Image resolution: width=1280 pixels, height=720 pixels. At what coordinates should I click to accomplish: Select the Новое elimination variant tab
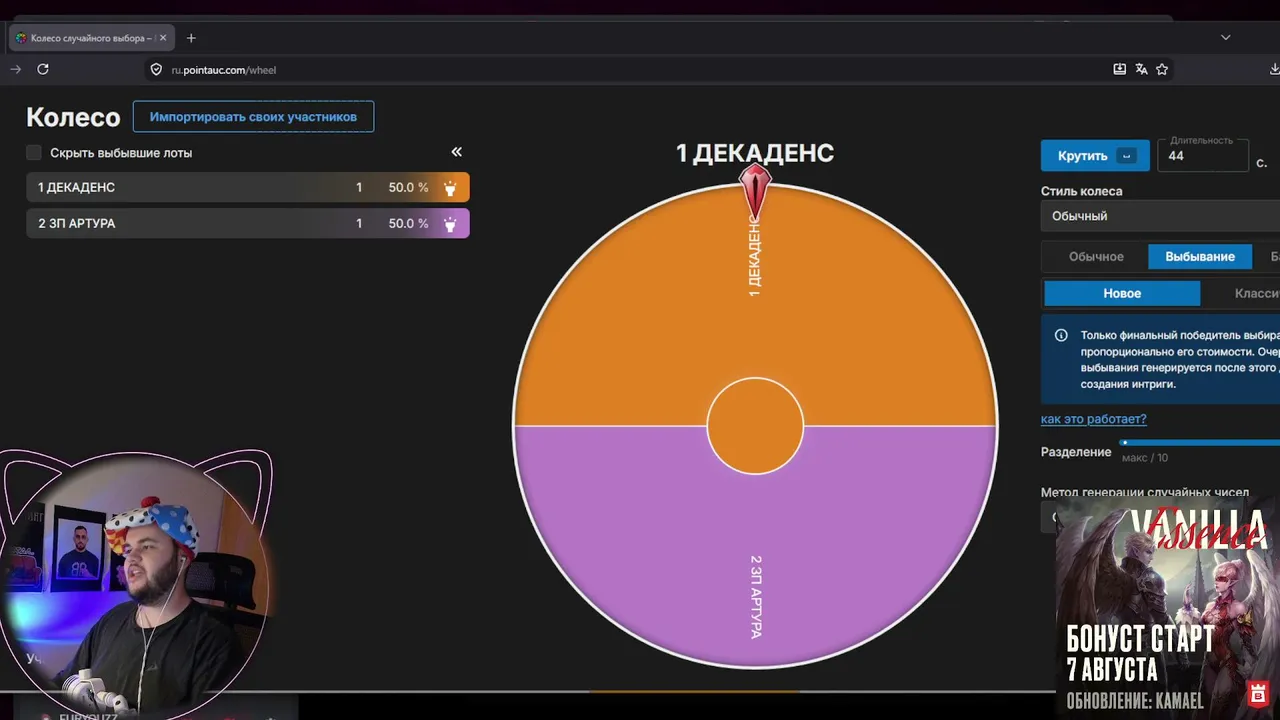tap(1122, 293)
